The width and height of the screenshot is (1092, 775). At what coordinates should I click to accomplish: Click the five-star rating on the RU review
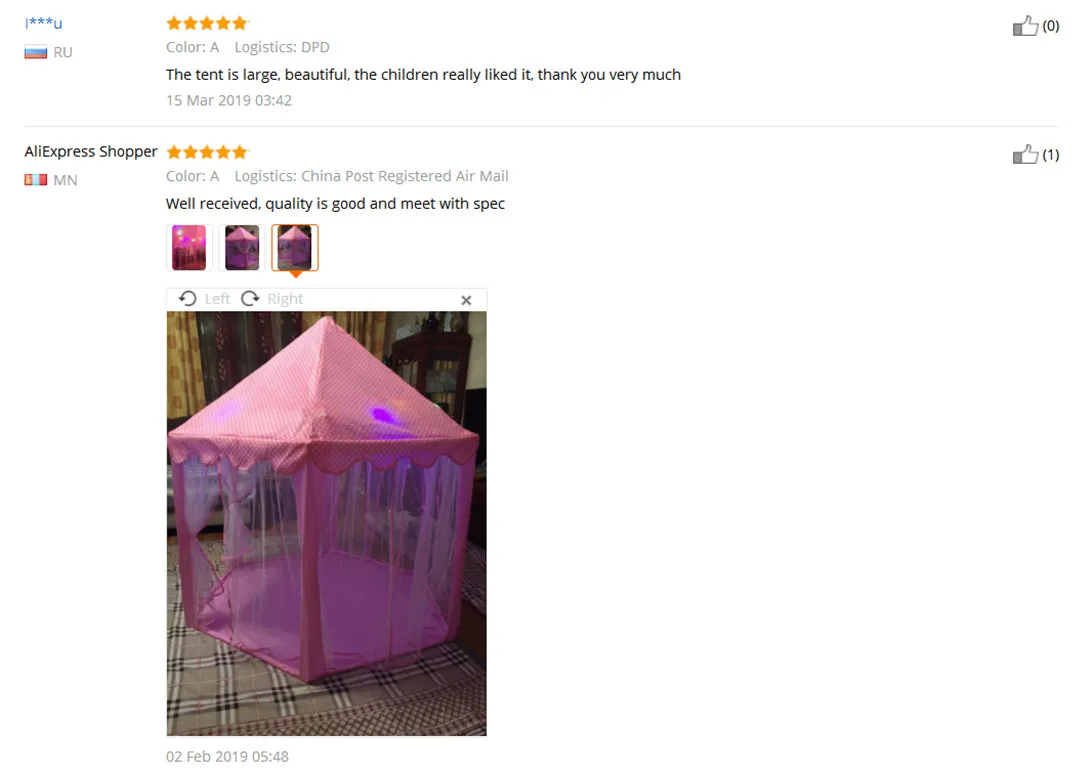[x=207, y=24]
